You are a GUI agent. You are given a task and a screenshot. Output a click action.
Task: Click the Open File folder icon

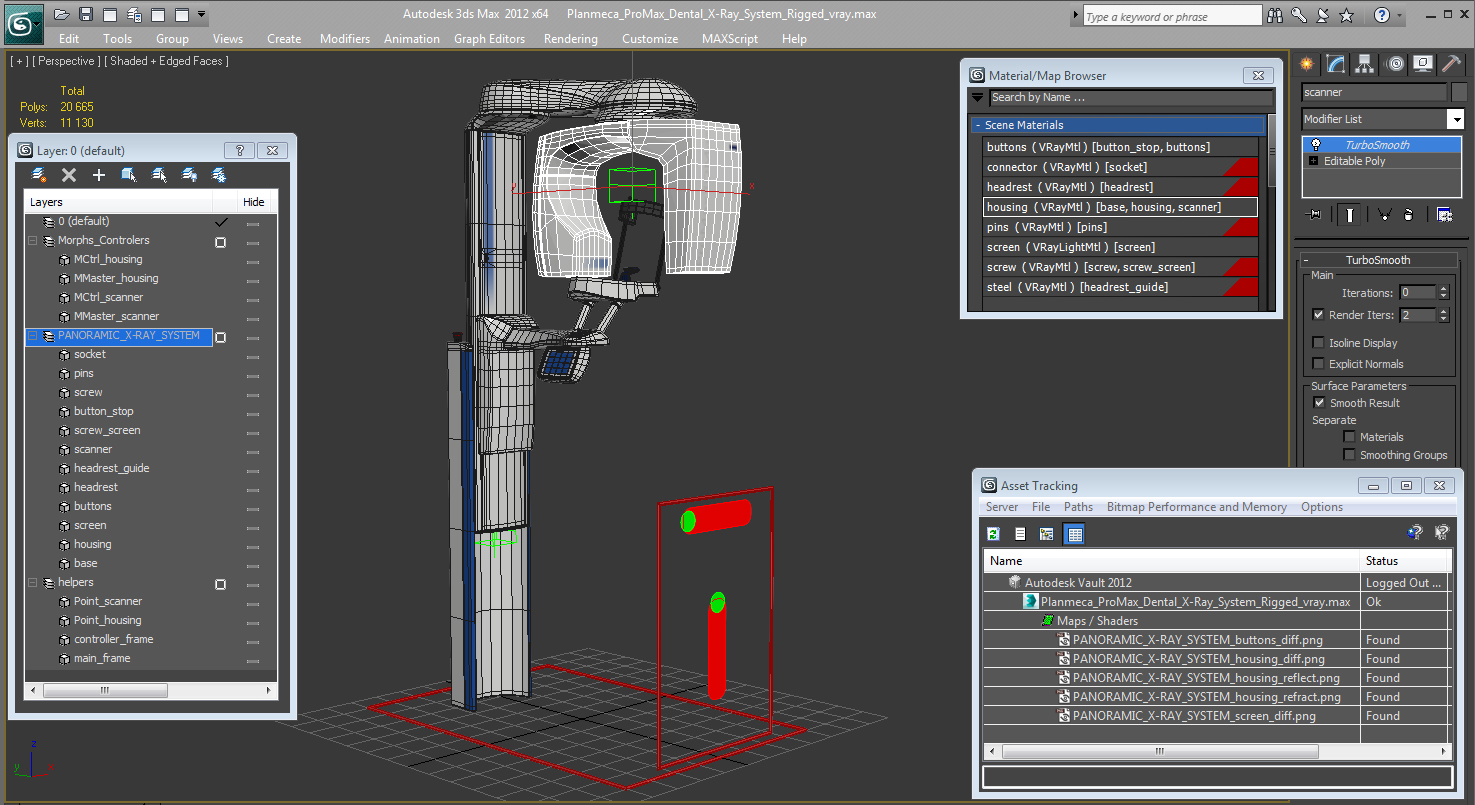(x=61, y=15)
